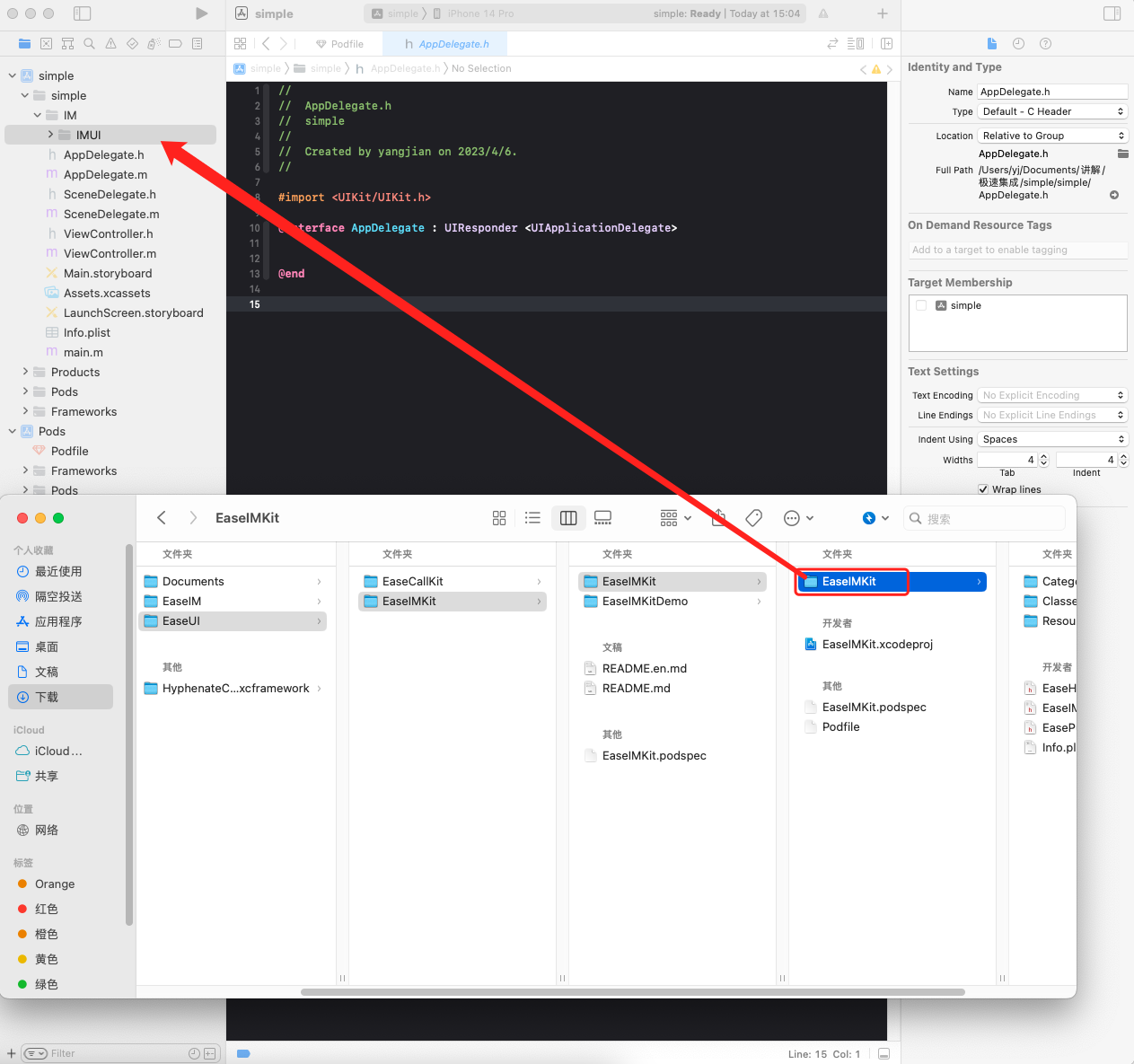Screen dimensions: 1134x1064
Task: Select Info.plist in navigator
Action: 87,332
